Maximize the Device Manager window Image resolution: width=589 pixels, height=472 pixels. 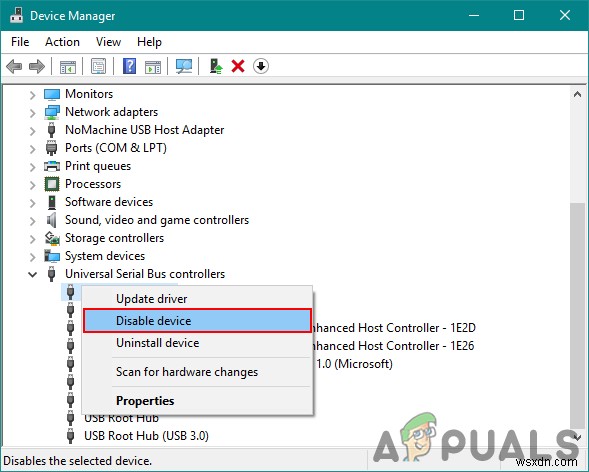tap(519, 15)
